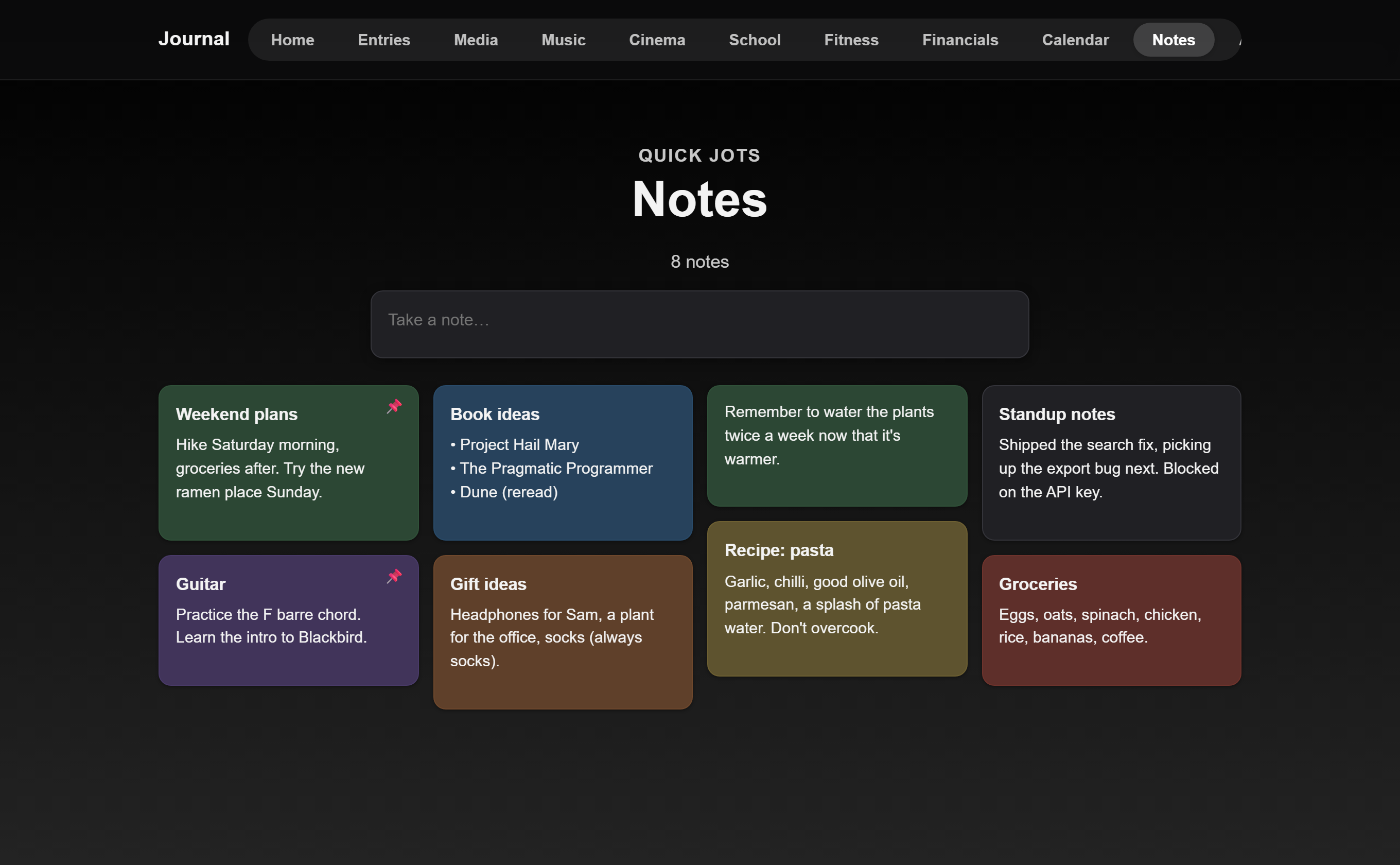Open the Recipe: pasta note
Viewport: 1400px width, 865px height.
tap(837, 599)
